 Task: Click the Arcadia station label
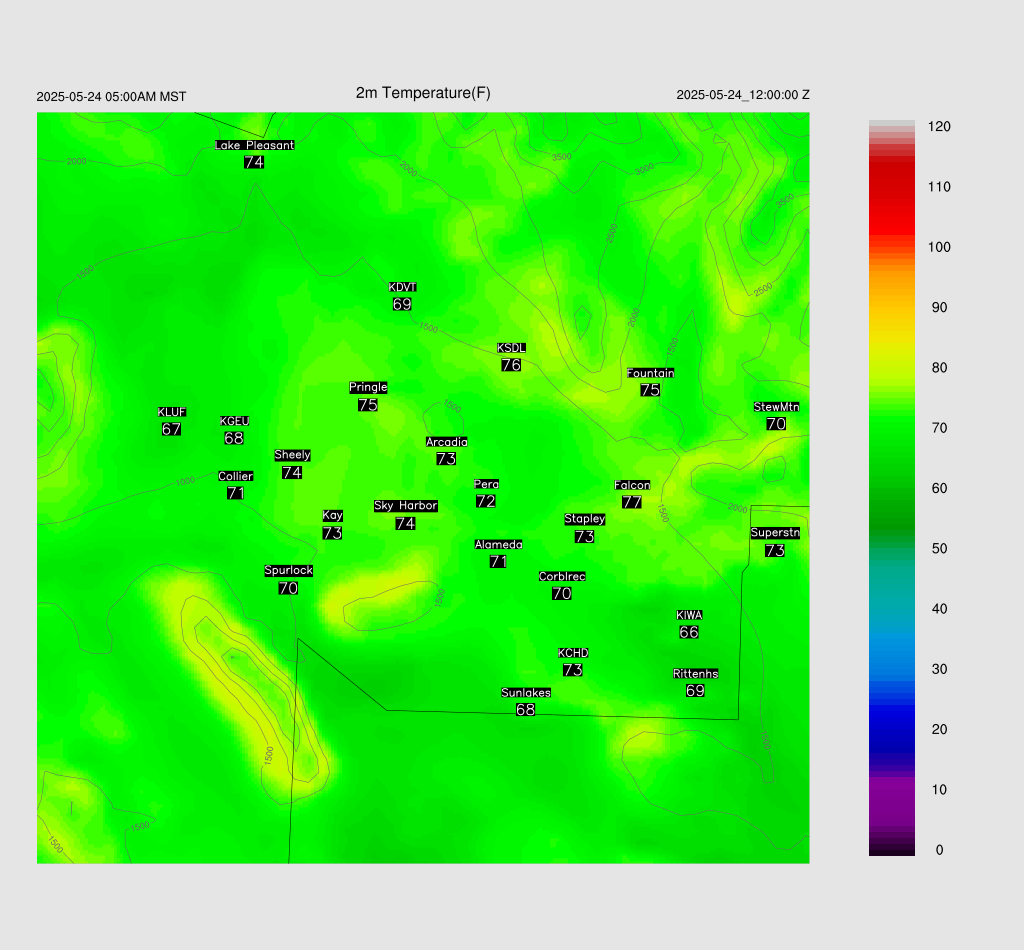coord(447,442)
